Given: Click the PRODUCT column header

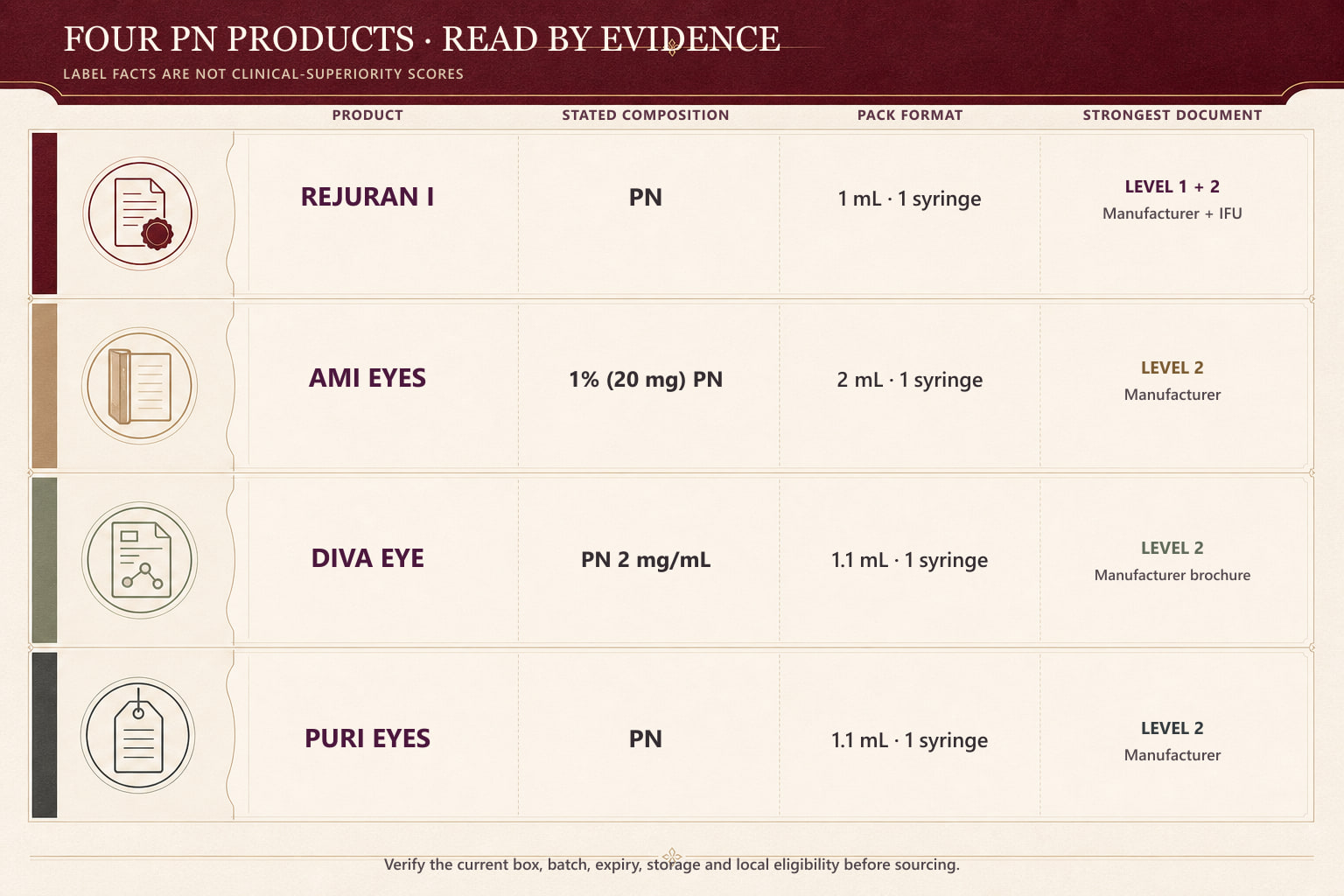Looking at the screenshot, I should 367,115.
